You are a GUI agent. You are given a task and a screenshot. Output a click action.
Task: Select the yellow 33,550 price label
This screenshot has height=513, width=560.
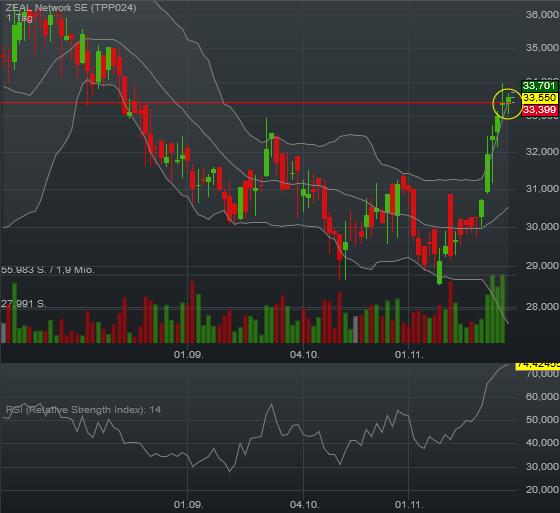(540, 98)
